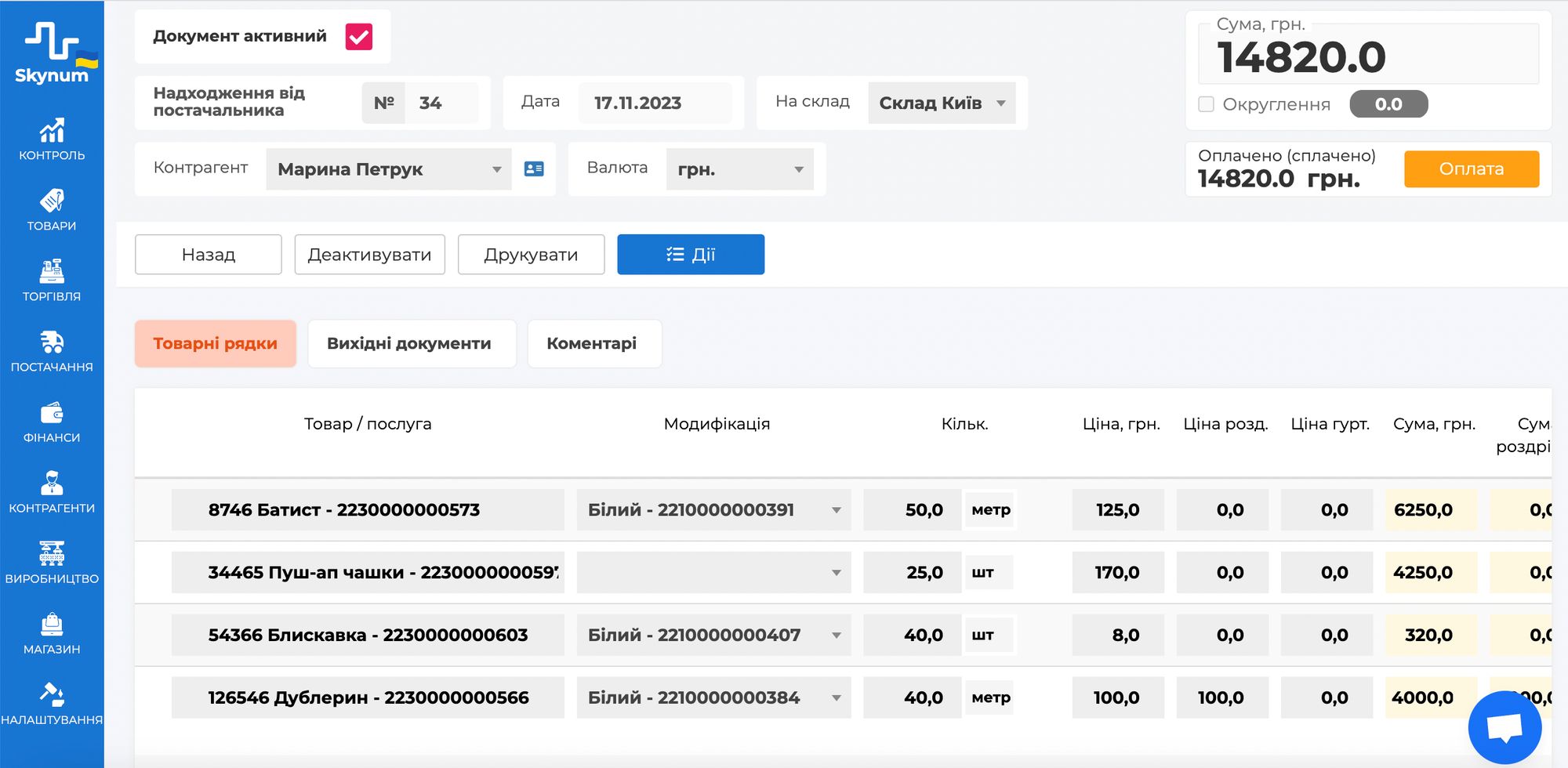Open Постачання delivery truck icon

point(52,351)
